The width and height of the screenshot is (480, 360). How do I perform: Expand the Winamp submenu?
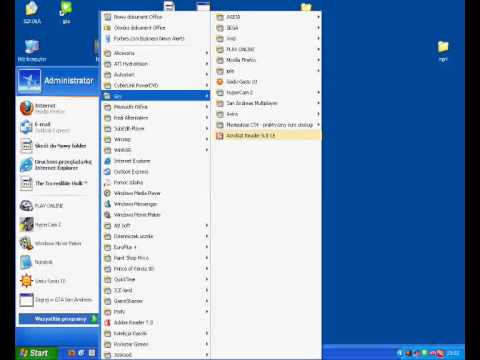pyautogui.click(x=156, y=139)
